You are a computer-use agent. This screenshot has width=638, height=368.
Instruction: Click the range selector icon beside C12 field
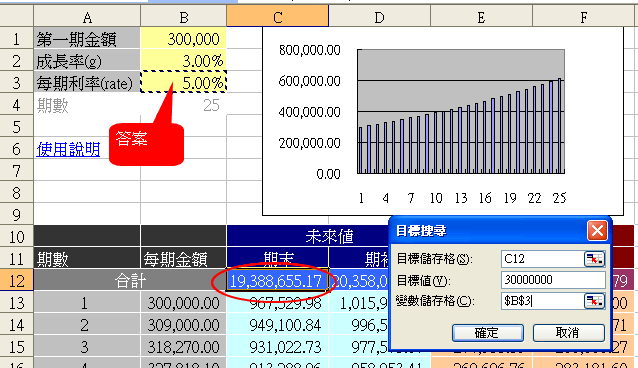click(x=594, y=259)
